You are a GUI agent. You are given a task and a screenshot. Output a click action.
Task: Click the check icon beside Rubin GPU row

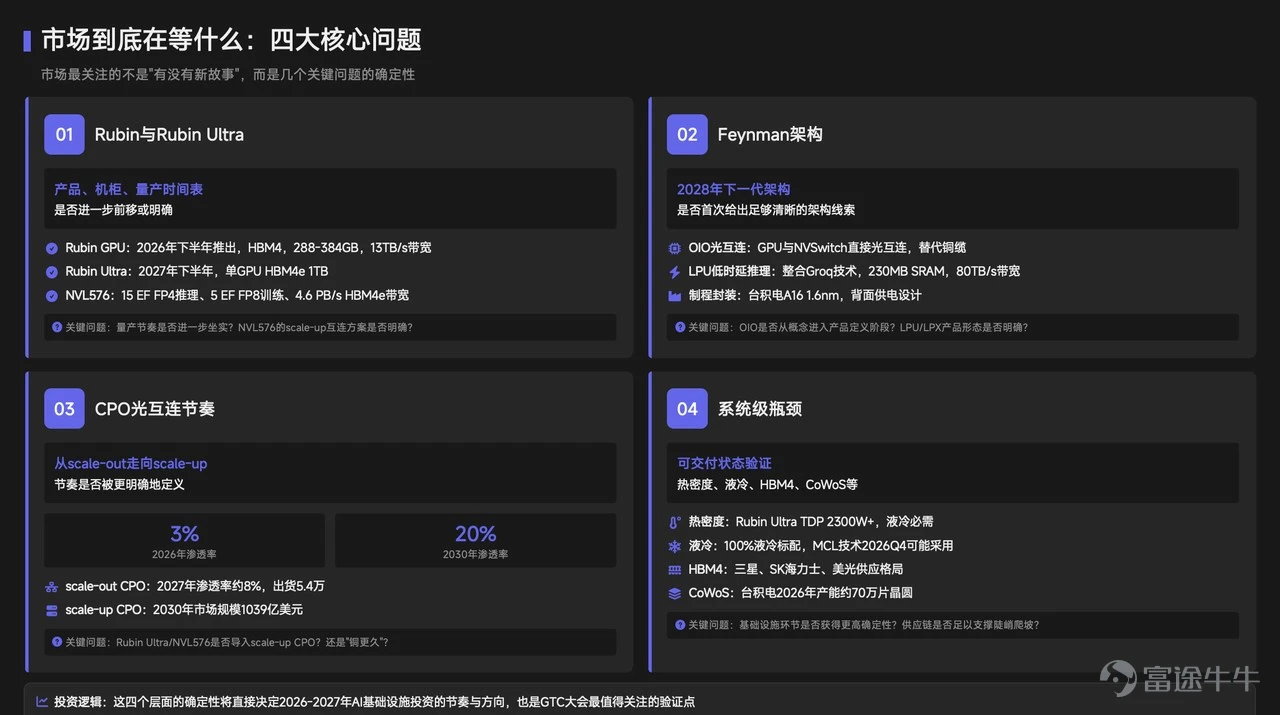click(52, 248)
